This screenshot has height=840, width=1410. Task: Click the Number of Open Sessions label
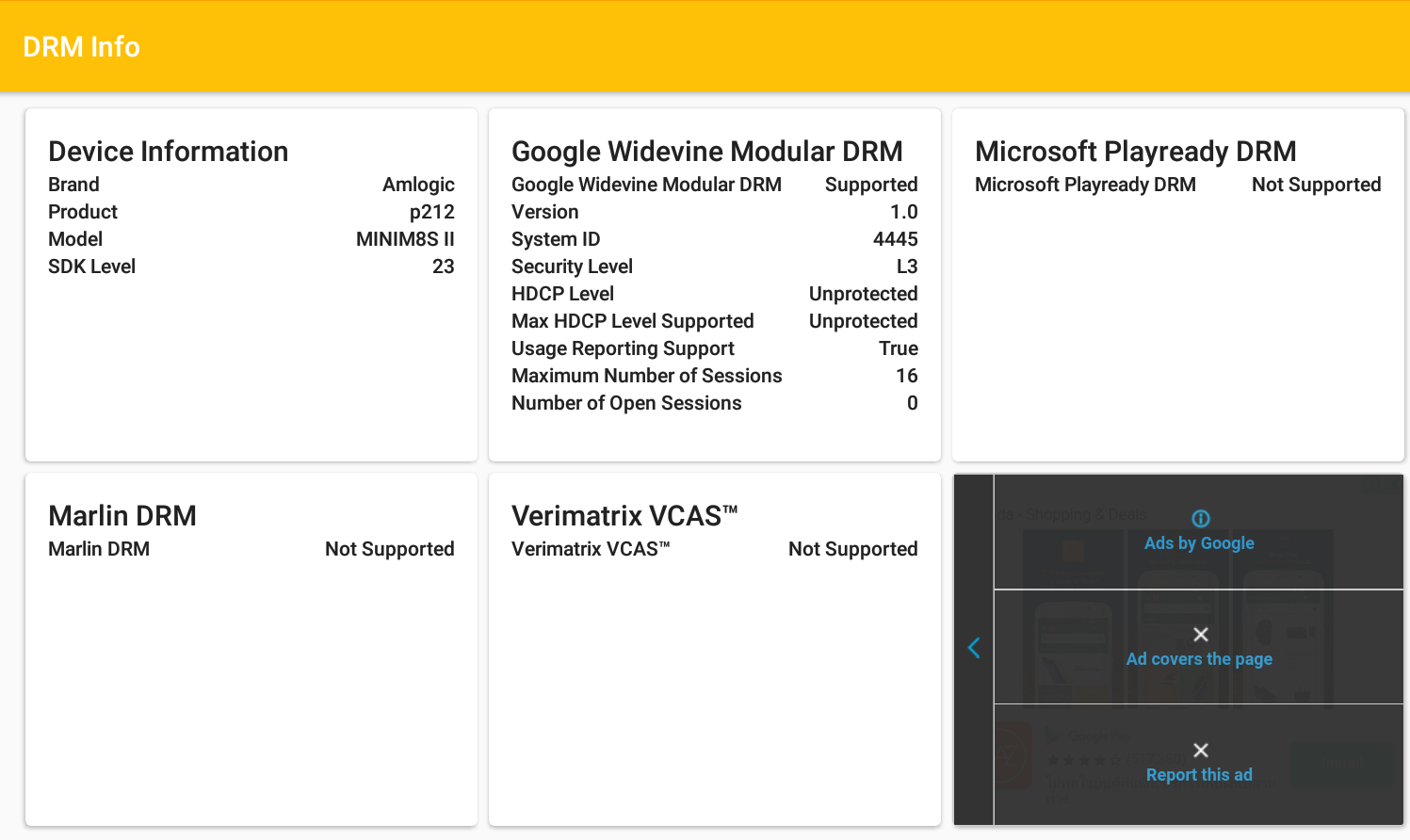pyautogui.click(x=626, y=403)
